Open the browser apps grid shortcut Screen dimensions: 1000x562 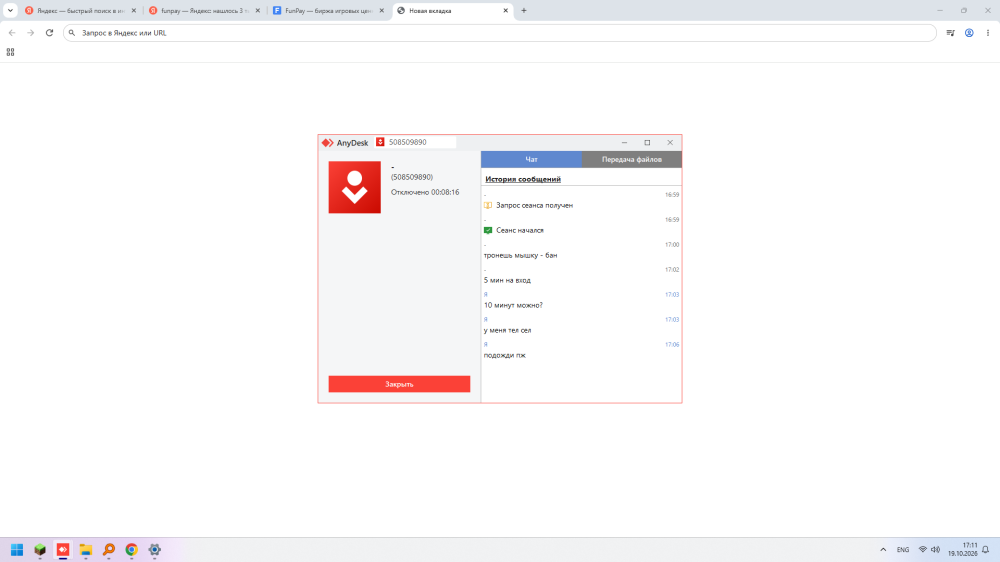[10, 52]
